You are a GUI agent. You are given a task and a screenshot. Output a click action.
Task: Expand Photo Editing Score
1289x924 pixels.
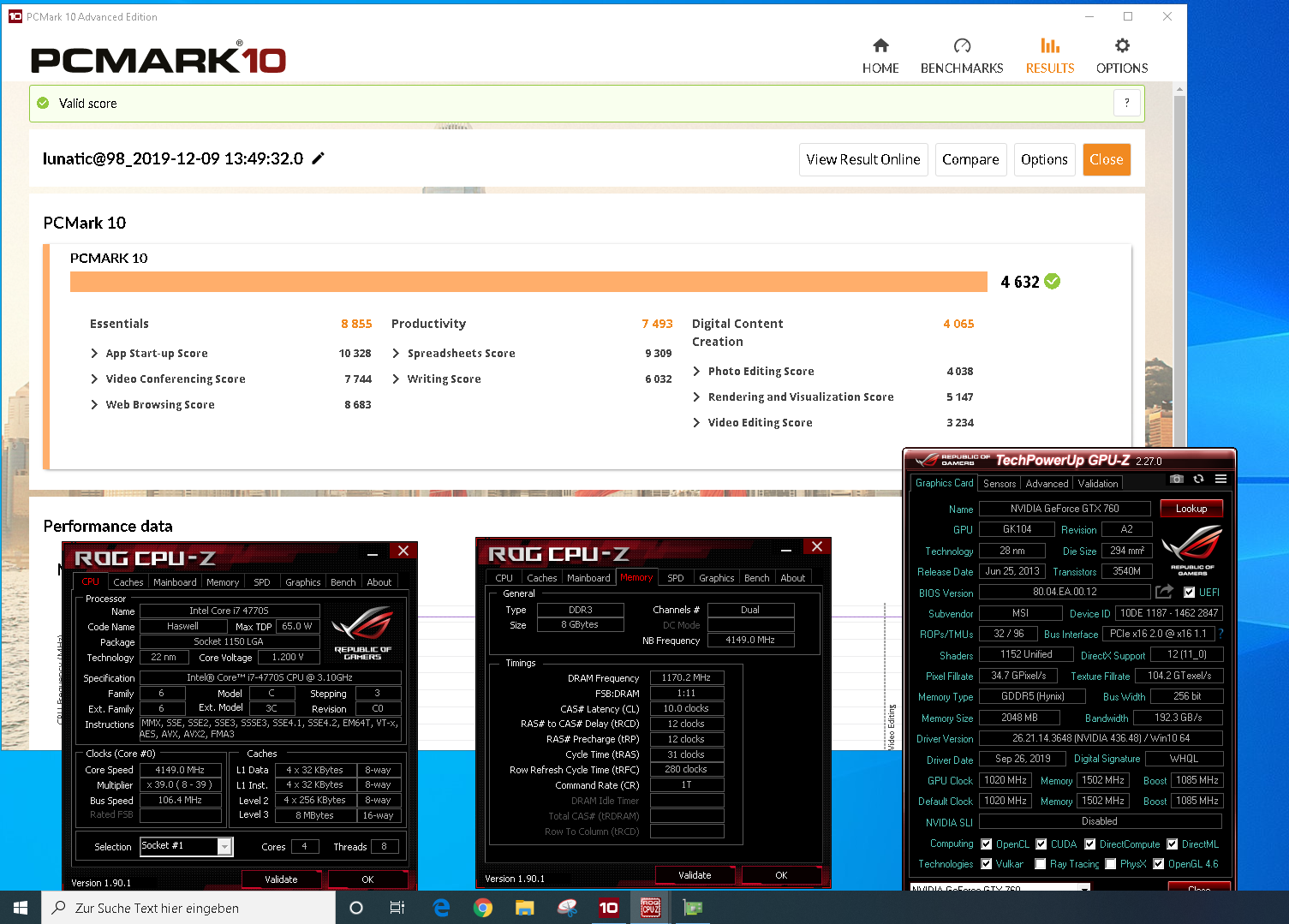click(x=696, y=371)
